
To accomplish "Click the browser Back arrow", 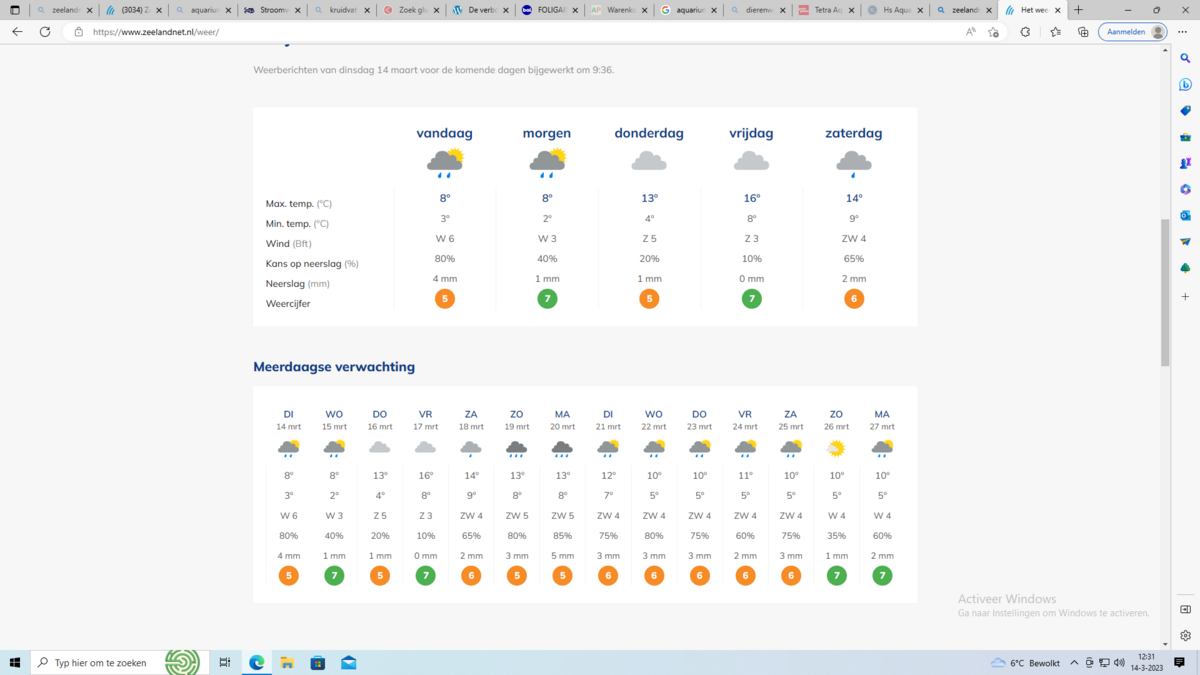I will (x=17, y=32).
